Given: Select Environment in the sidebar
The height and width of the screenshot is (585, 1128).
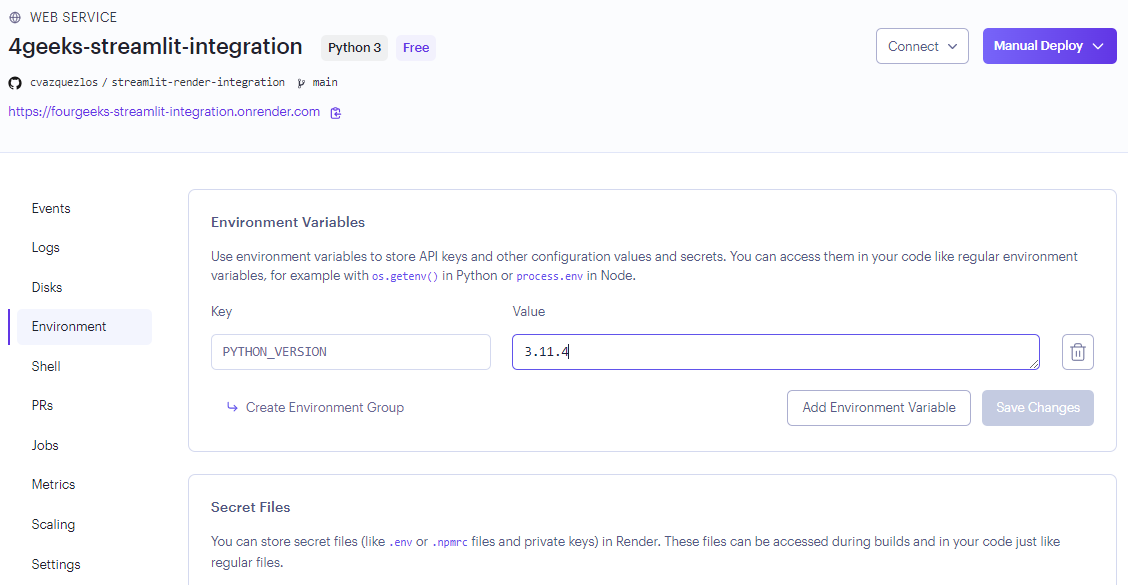Looking at the screenshot, I should point(84,327).
